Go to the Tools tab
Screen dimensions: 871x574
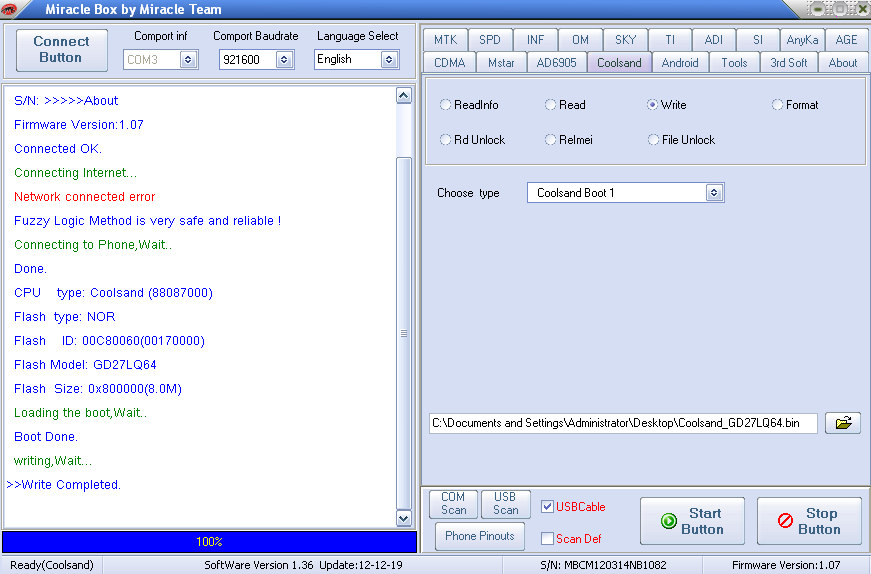(x=734, y=63)
